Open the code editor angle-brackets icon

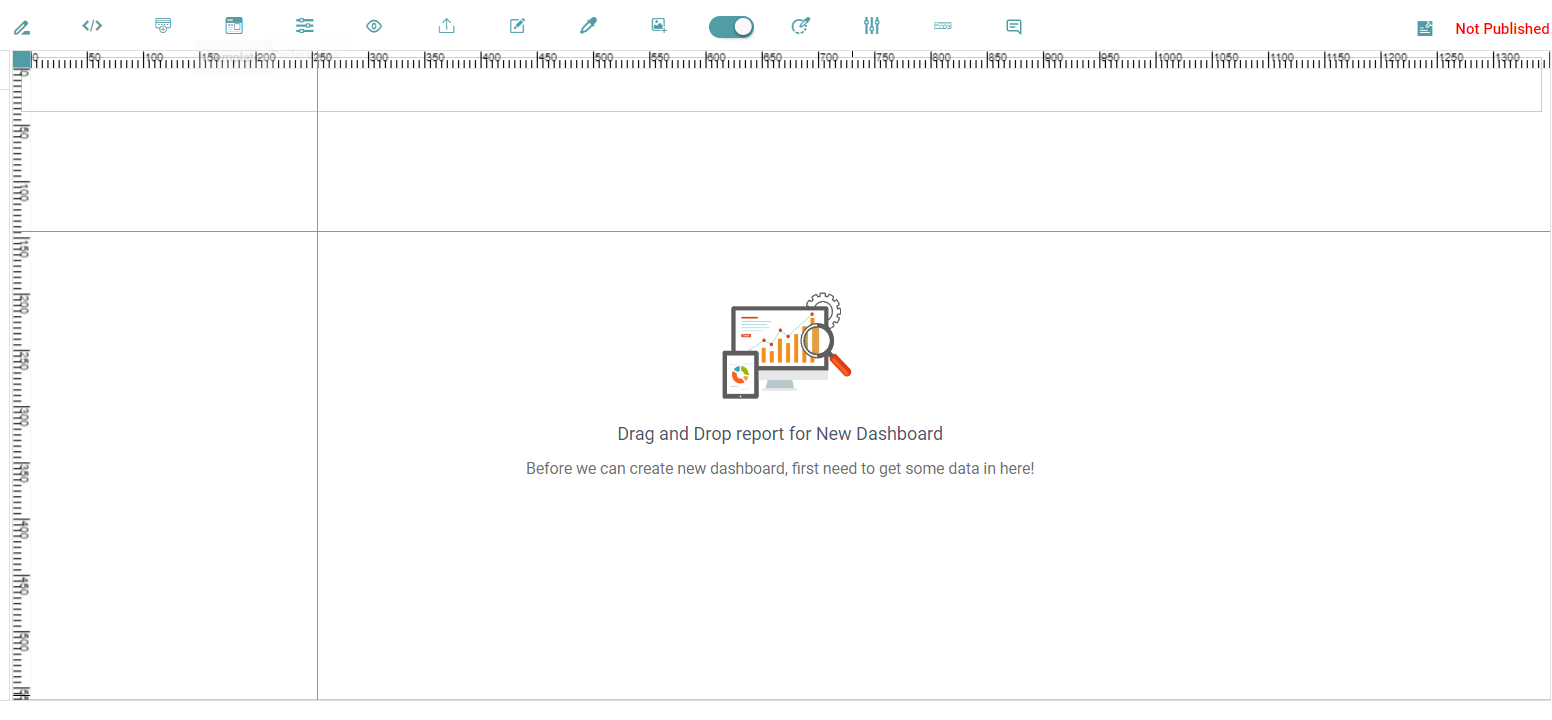92,26
